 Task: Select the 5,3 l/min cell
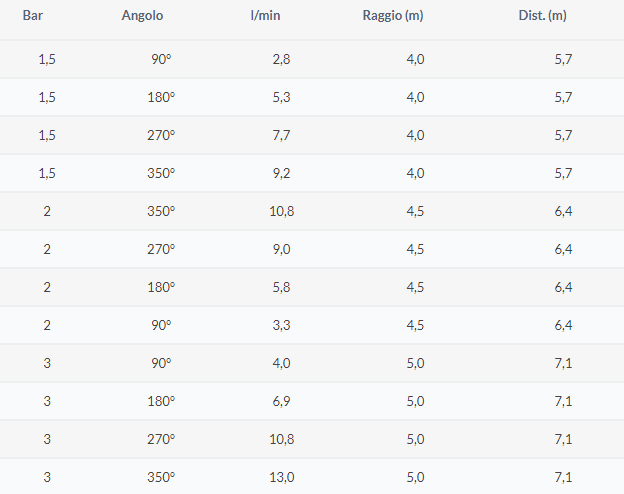click(281, 98)
